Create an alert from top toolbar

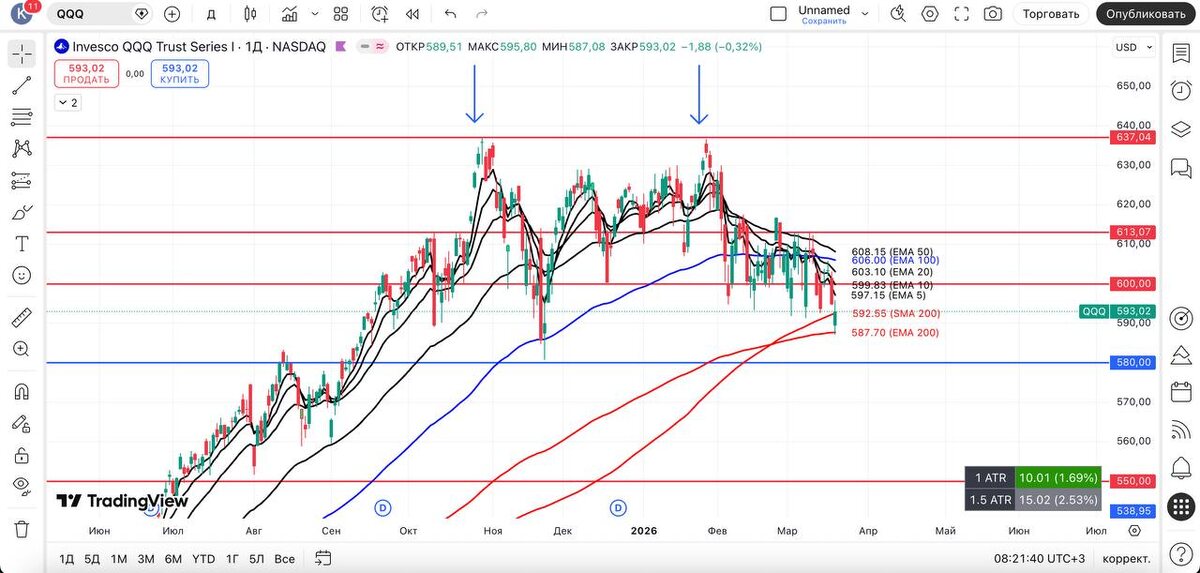[x=380, y=14]
